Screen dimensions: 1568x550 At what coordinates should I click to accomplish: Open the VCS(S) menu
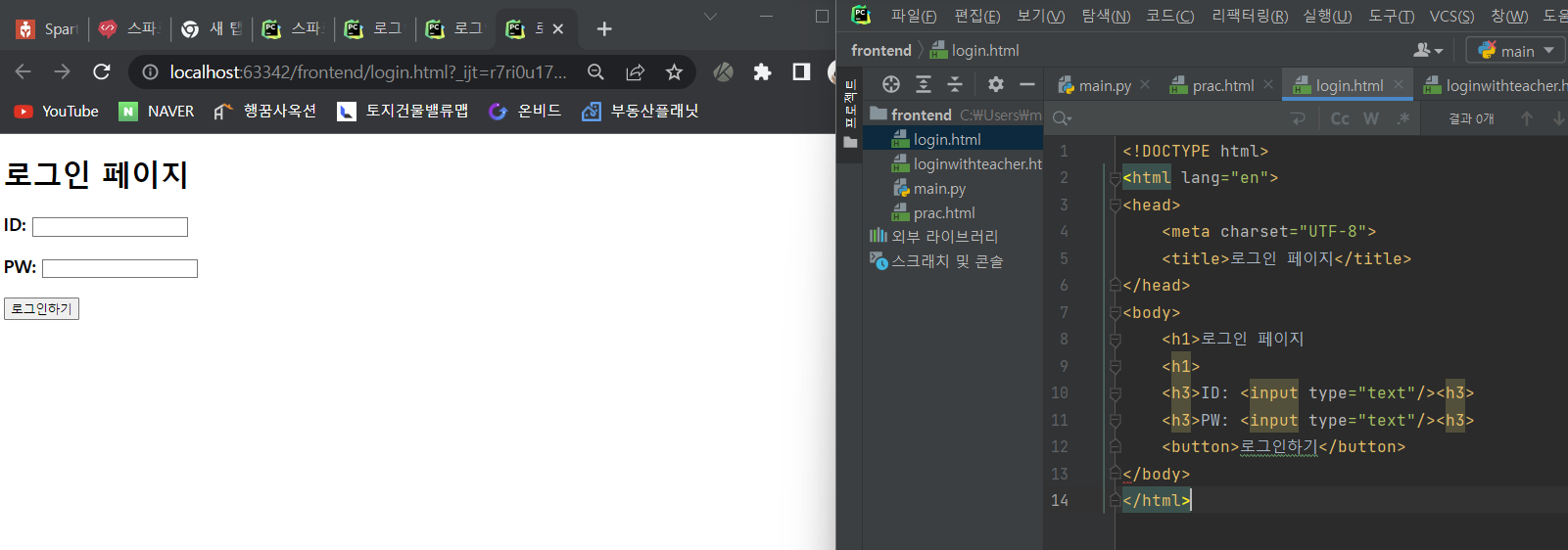(x=1452, y=16)
